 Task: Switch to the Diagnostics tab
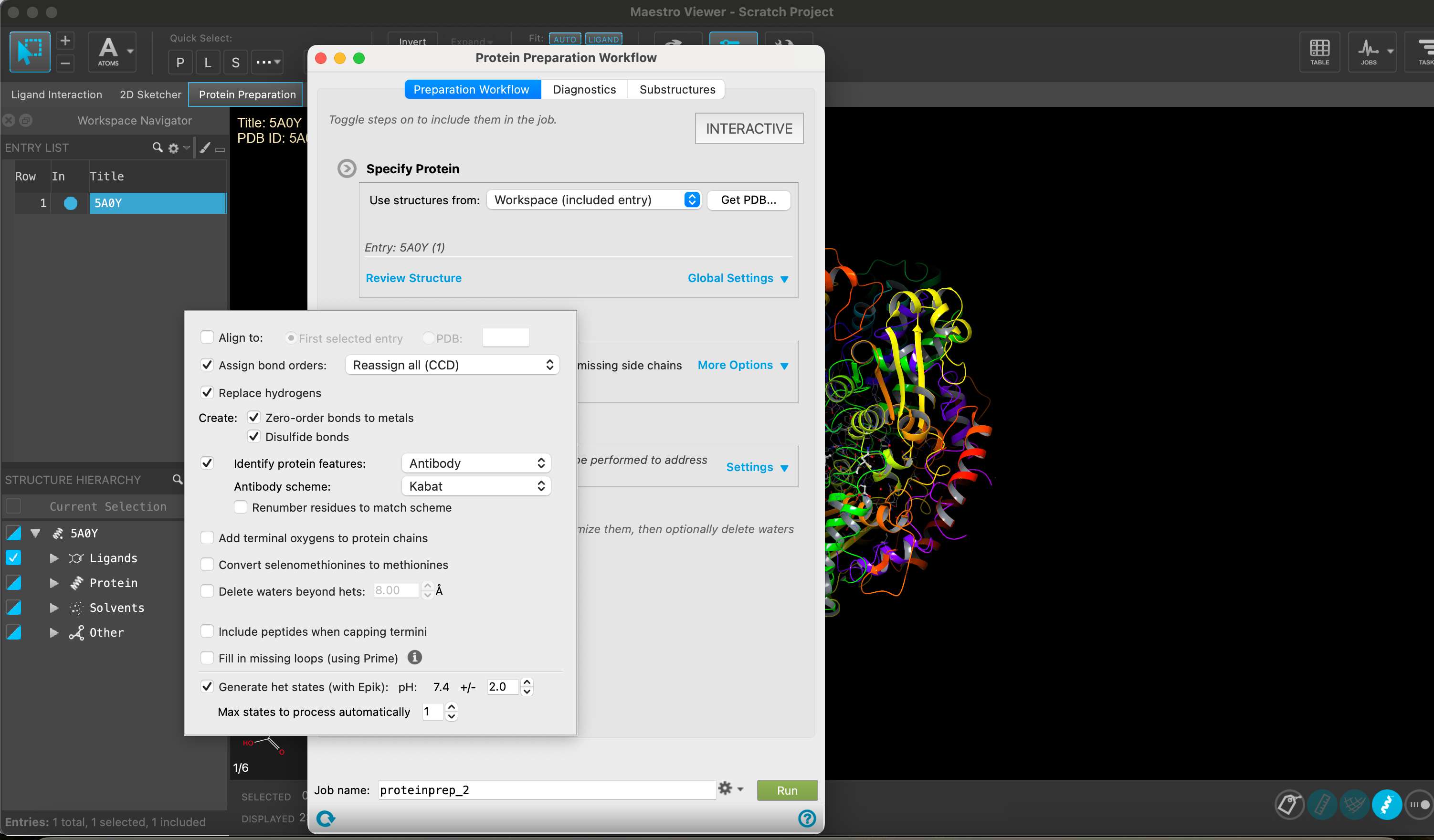(x=584, y=89)
